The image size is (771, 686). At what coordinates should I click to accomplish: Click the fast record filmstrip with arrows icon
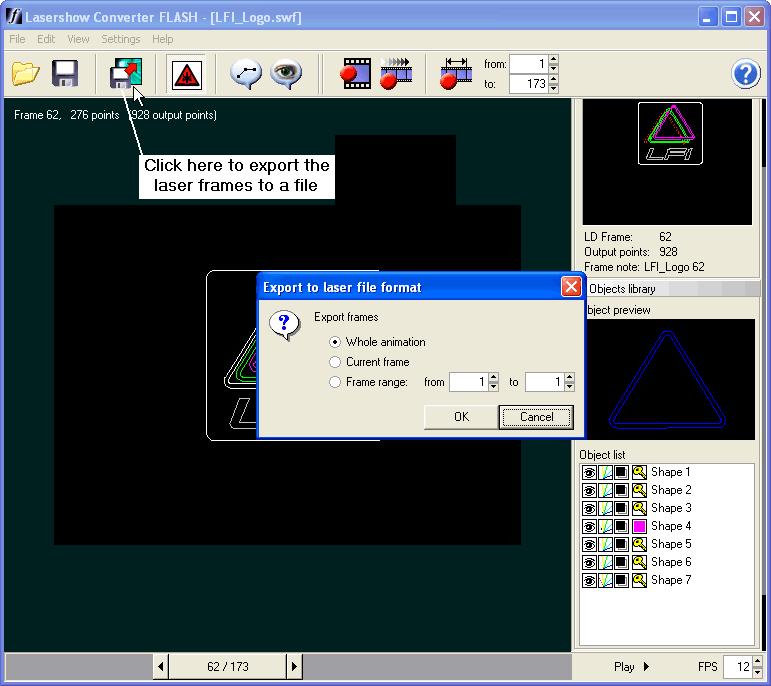[396, 74]
